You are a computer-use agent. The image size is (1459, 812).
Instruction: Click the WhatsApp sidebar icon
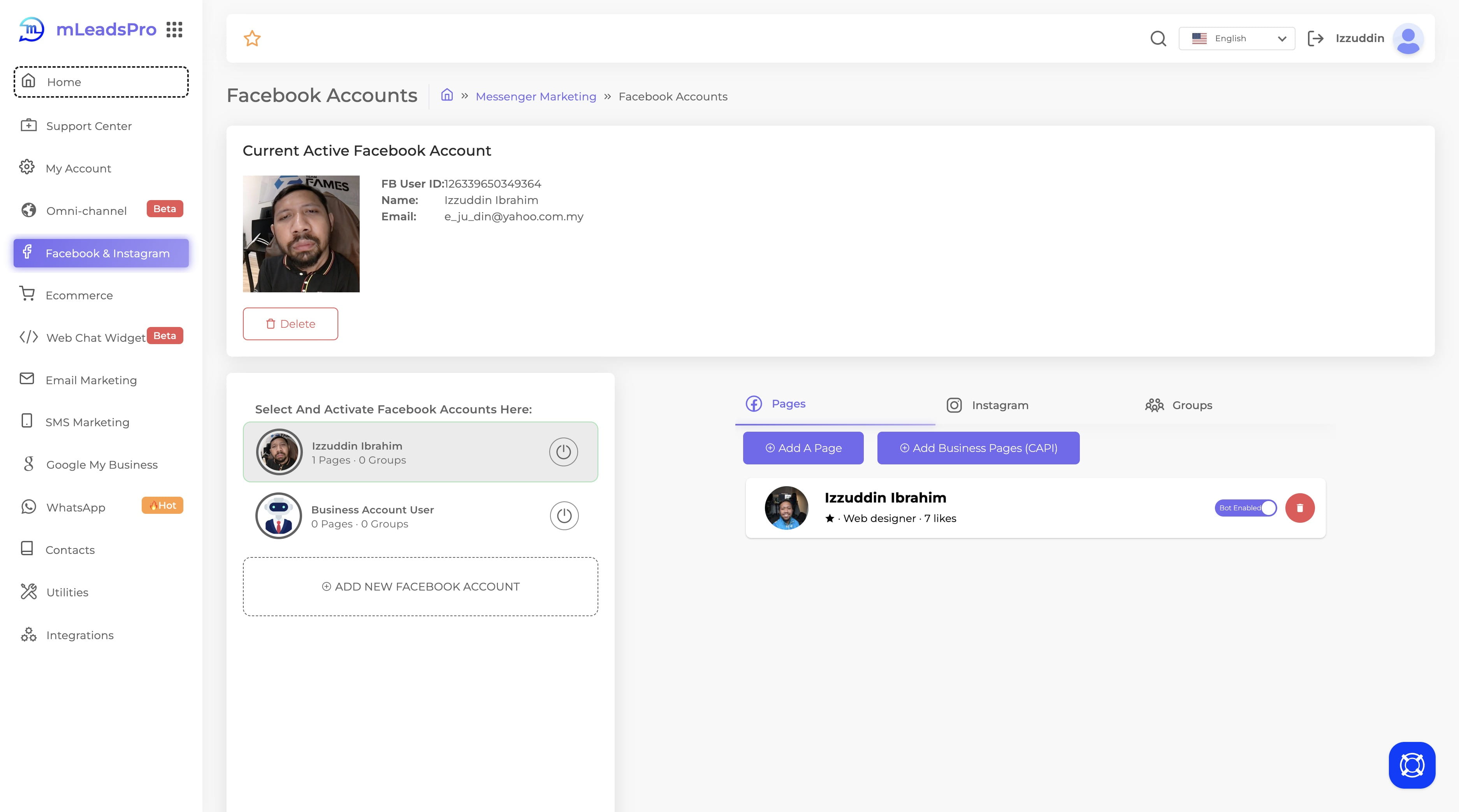(x=29, y=506)
